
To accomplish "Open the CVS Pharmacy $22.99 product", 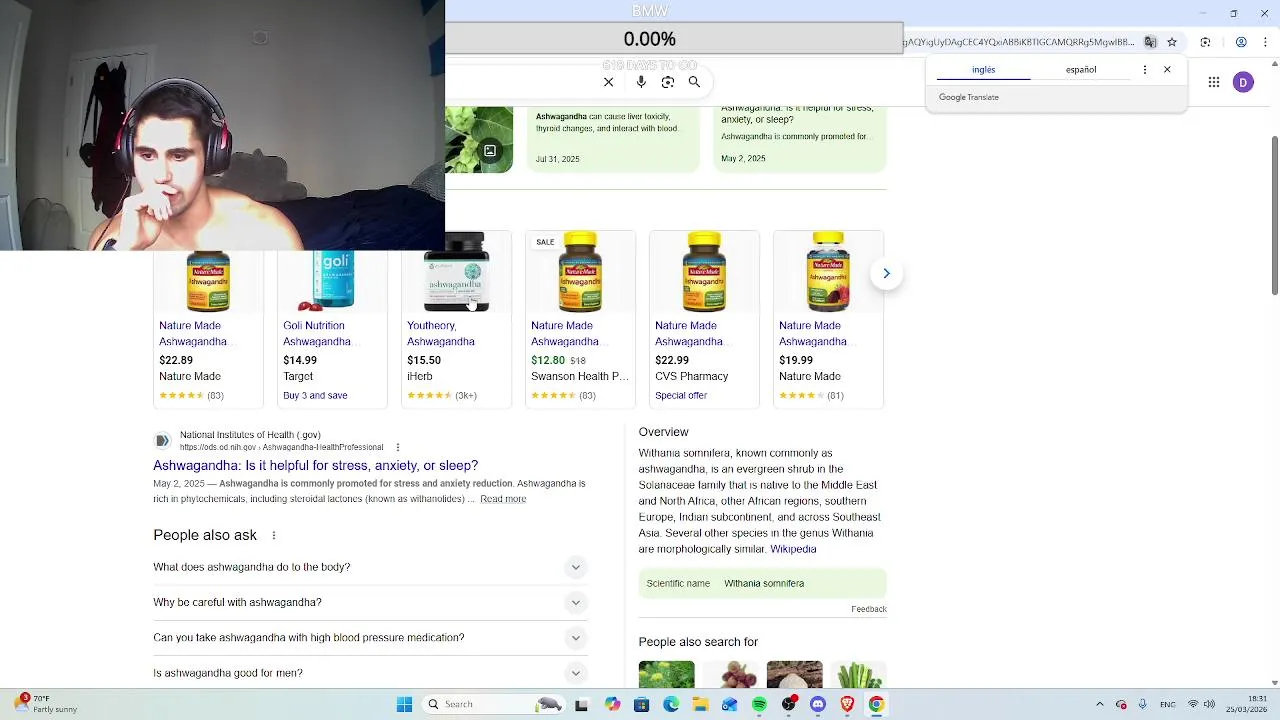I will (x=704, y=320).
